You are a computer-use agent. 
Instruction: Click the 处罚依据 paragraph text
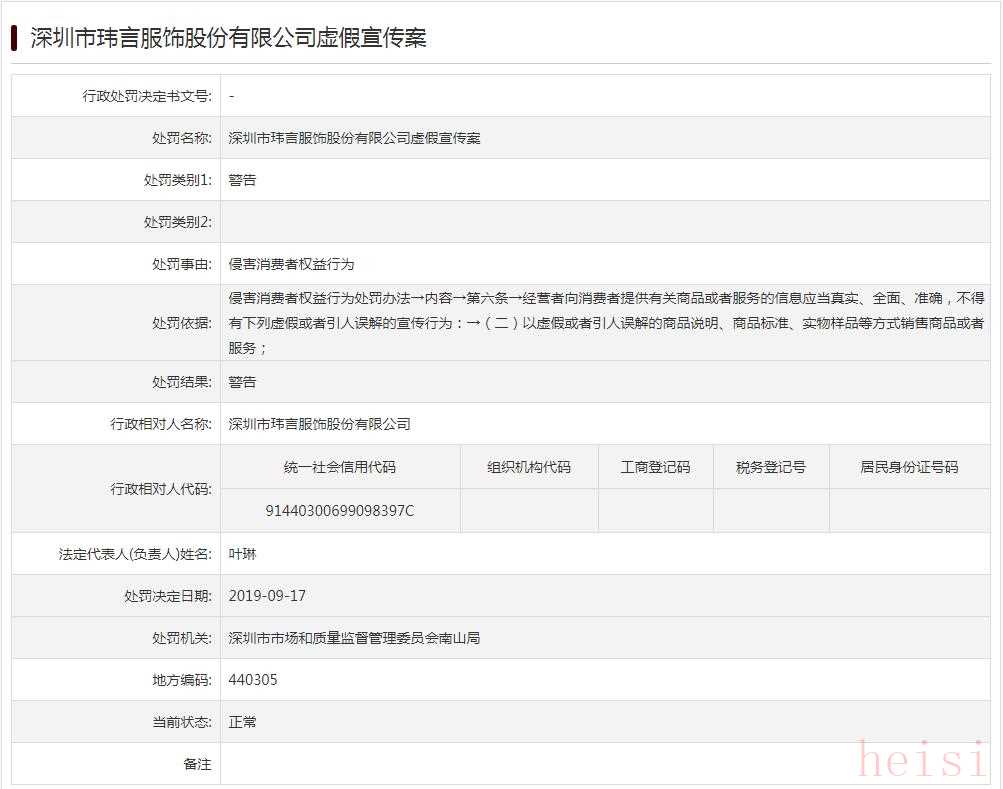point(606,323)
